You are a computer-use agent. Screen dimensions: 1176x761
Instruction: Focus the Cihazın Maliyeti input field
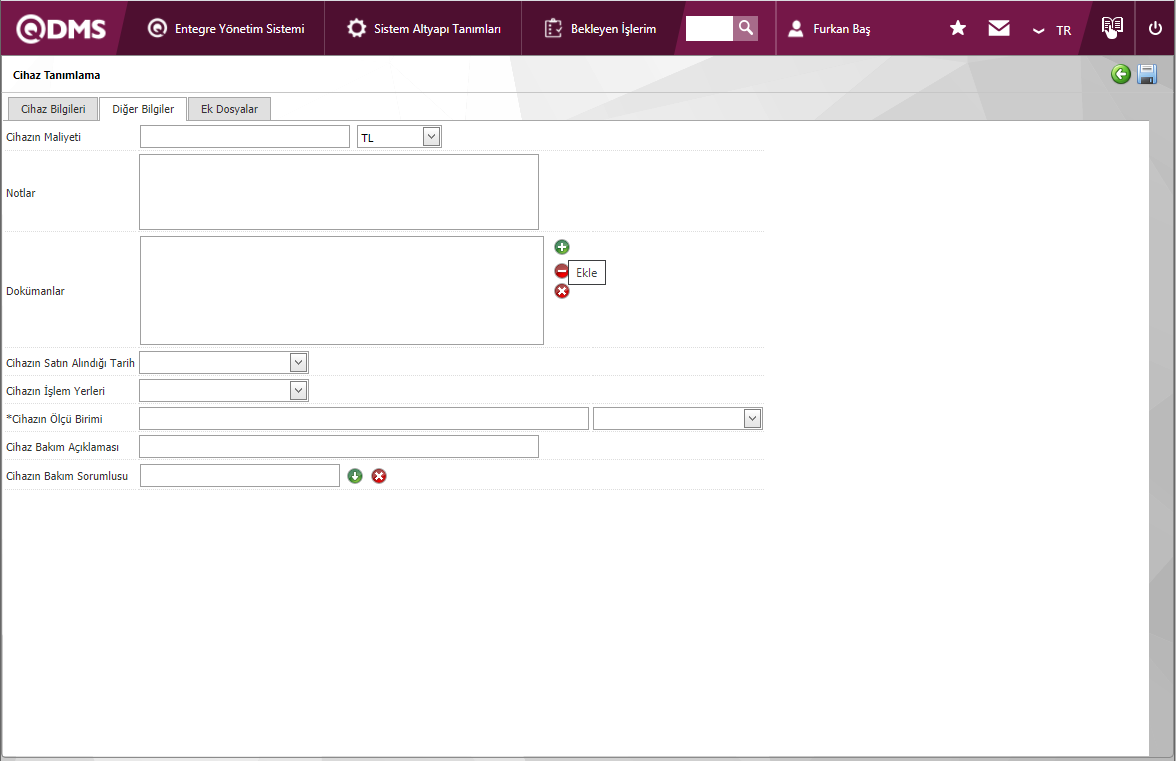point(244,136)
